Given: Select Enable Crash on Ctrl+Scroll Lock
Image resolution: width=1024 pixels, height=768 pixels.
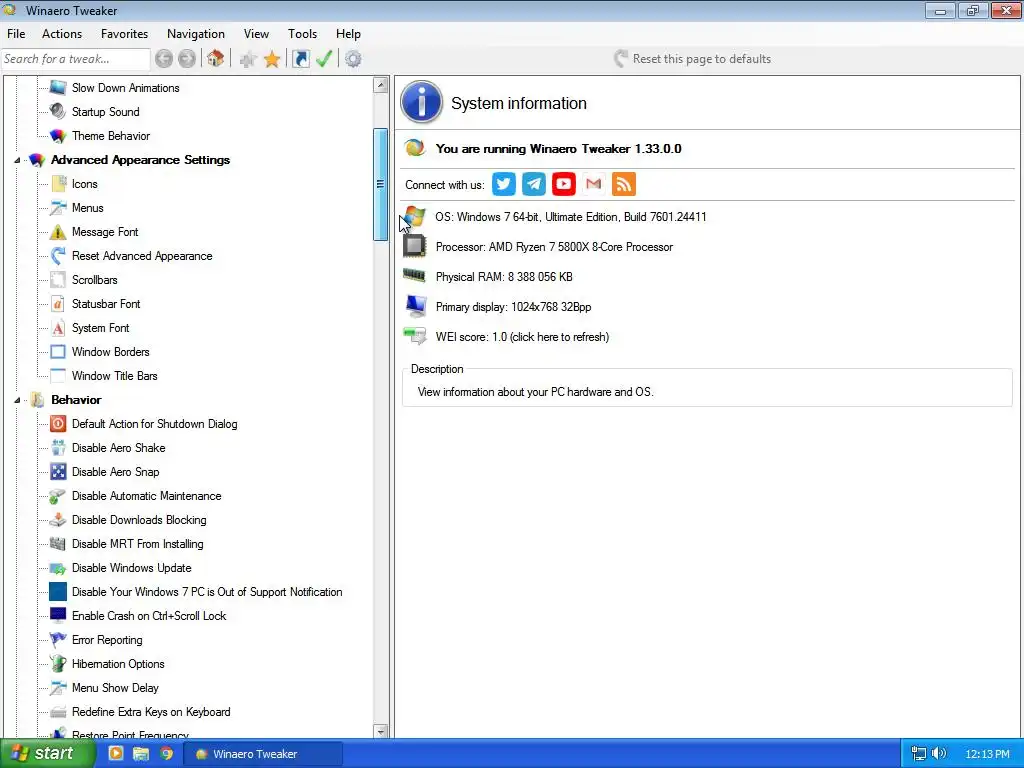Looking at the screenshot, I should 149,616.
